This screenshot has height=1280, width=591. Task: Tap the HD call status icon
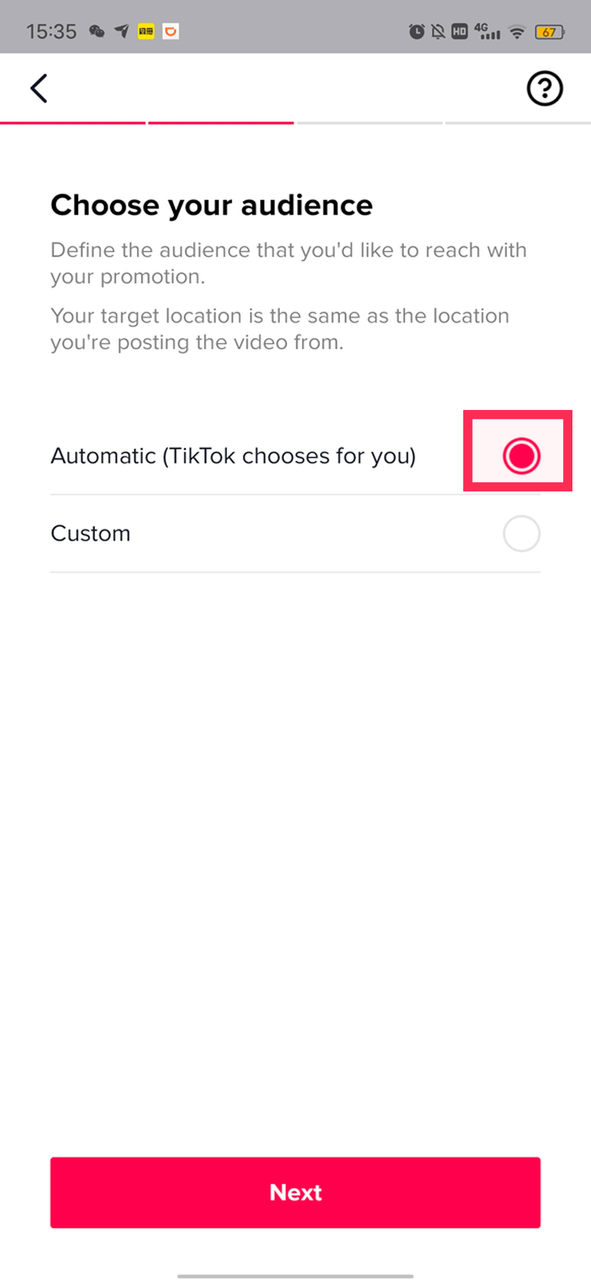pos(460,32)
